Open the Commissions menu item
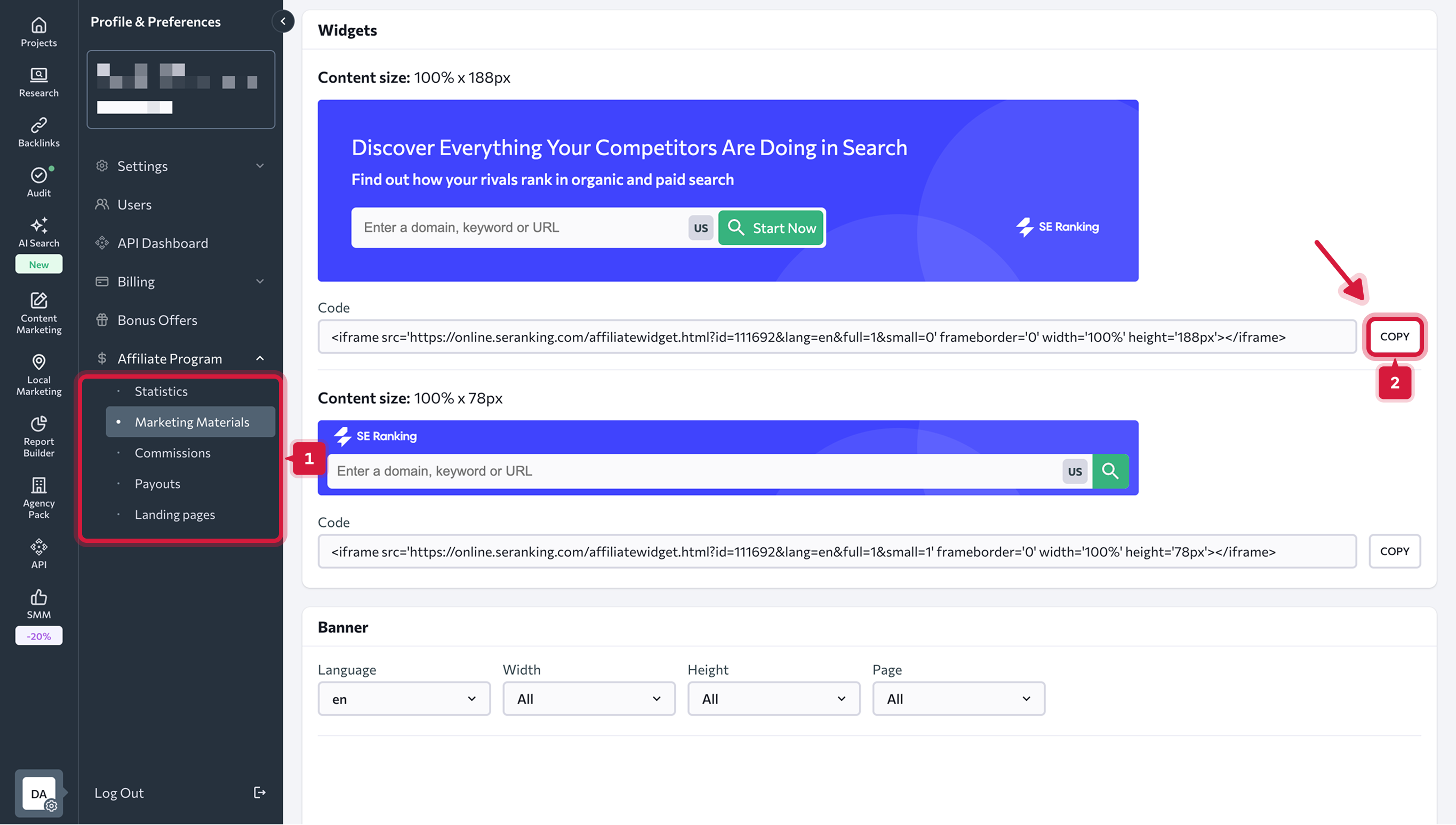This screenshot has width=1456, height=825. pos(172,453)
